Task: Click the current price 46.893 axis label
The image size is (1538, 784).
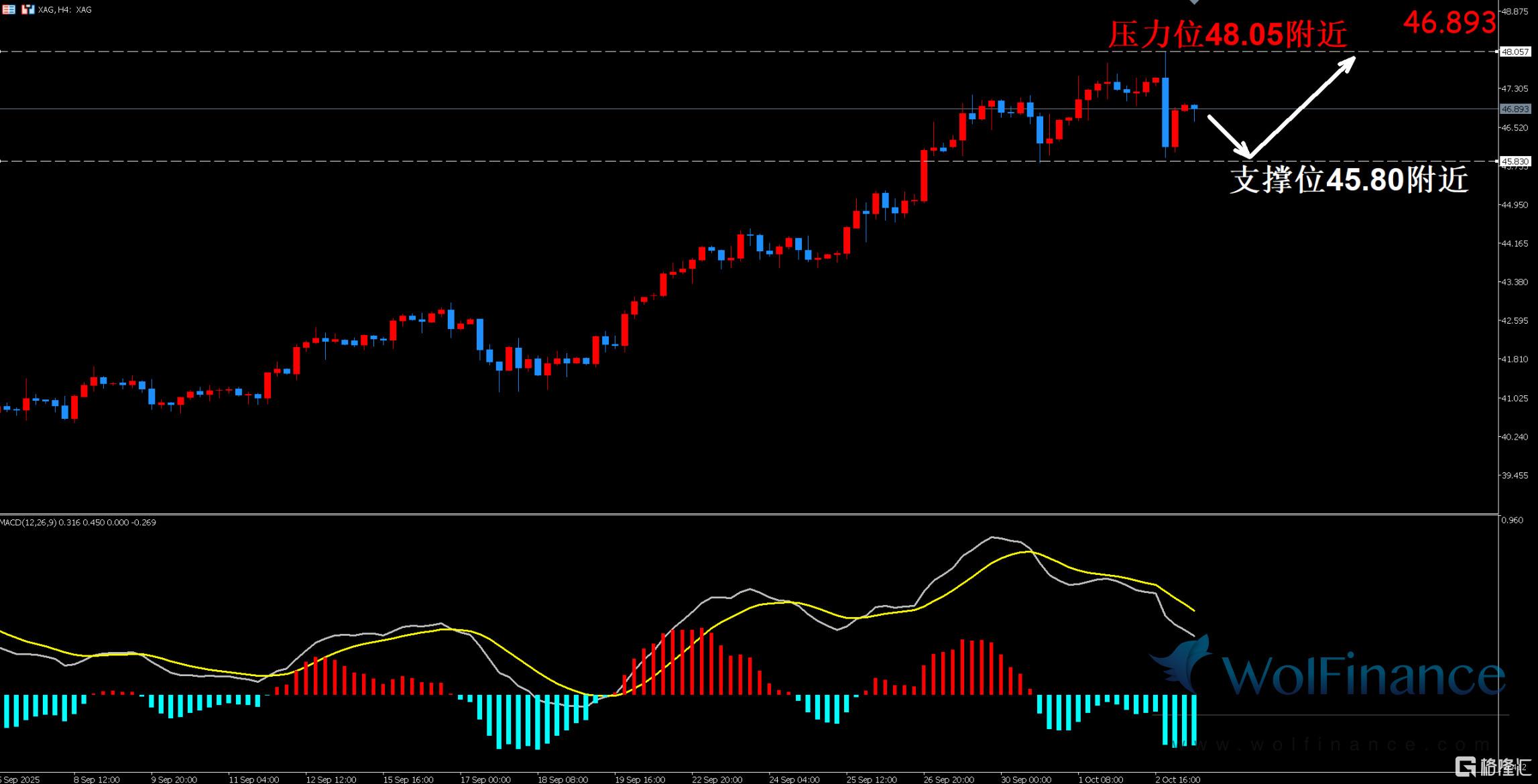Action: click(x=1515, y=109)
